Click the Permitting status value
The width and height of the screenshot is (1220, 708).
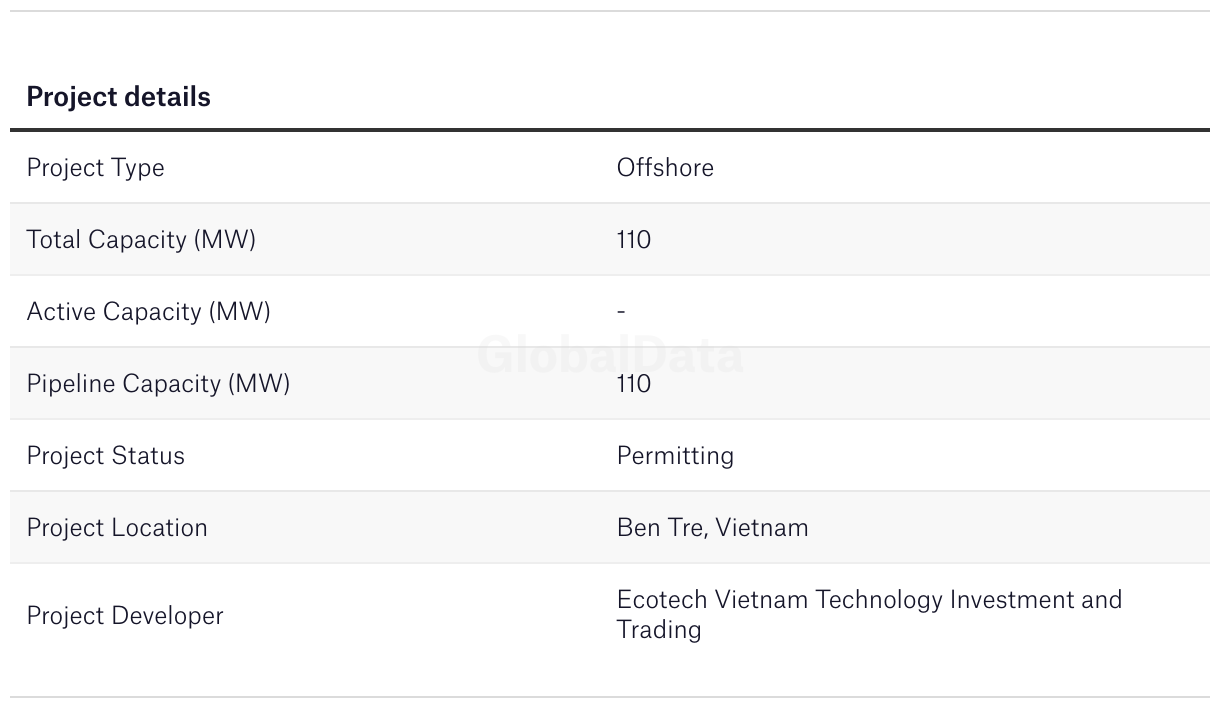[x=675, y=456]
